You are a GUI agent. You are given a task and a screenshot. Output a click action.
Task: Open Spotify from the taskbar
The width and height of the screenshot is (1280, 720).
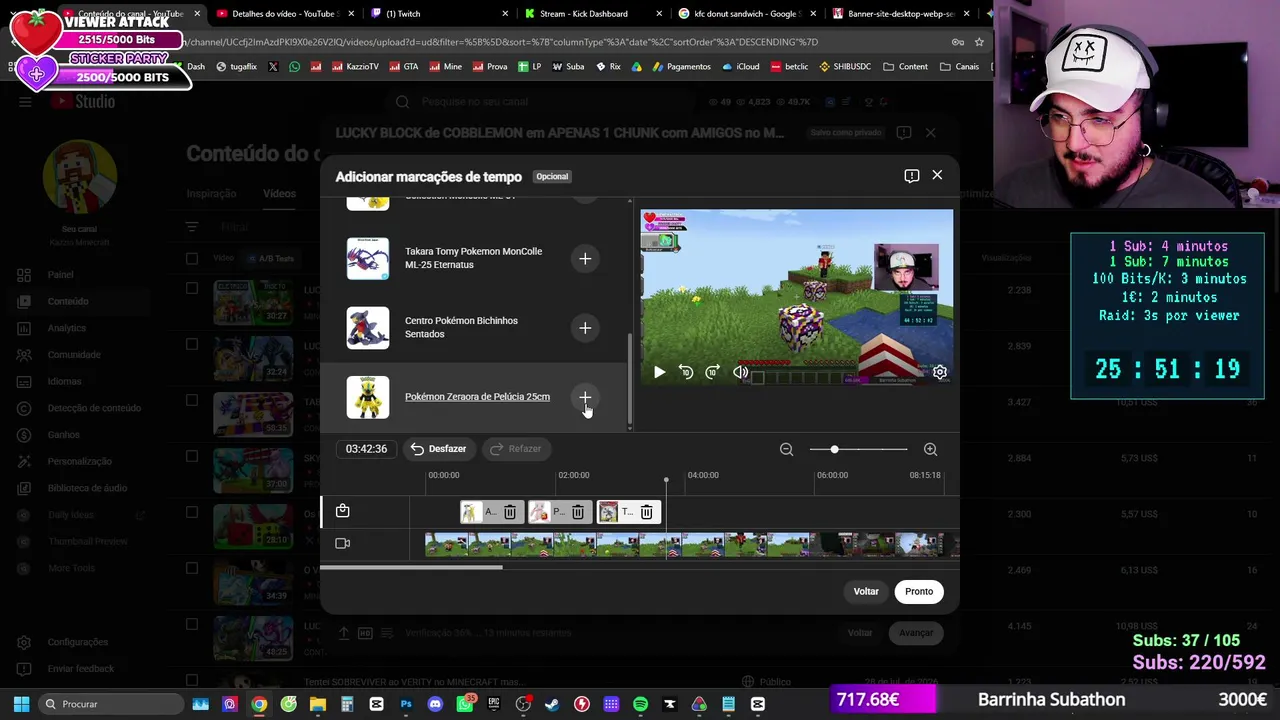[x=640, y=704]
